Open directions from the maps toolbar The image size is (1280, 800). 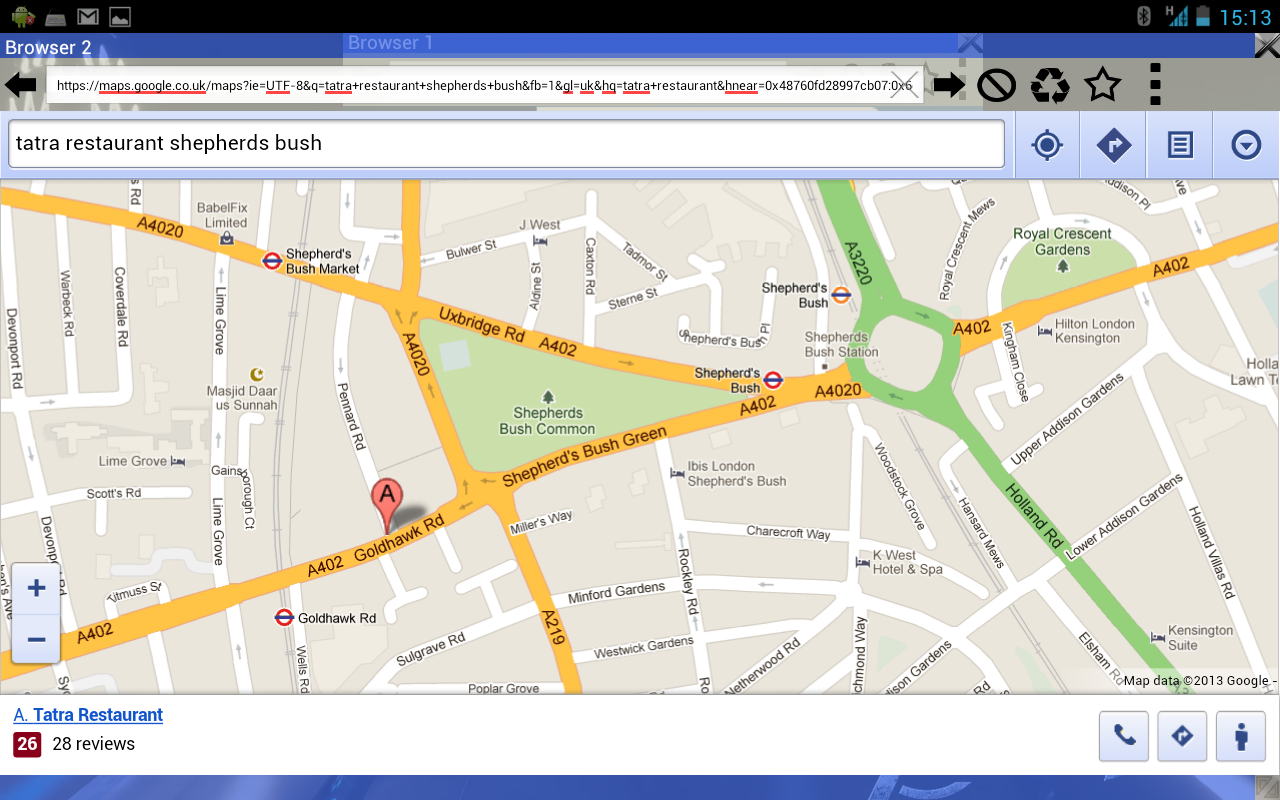coord(1114,145)
